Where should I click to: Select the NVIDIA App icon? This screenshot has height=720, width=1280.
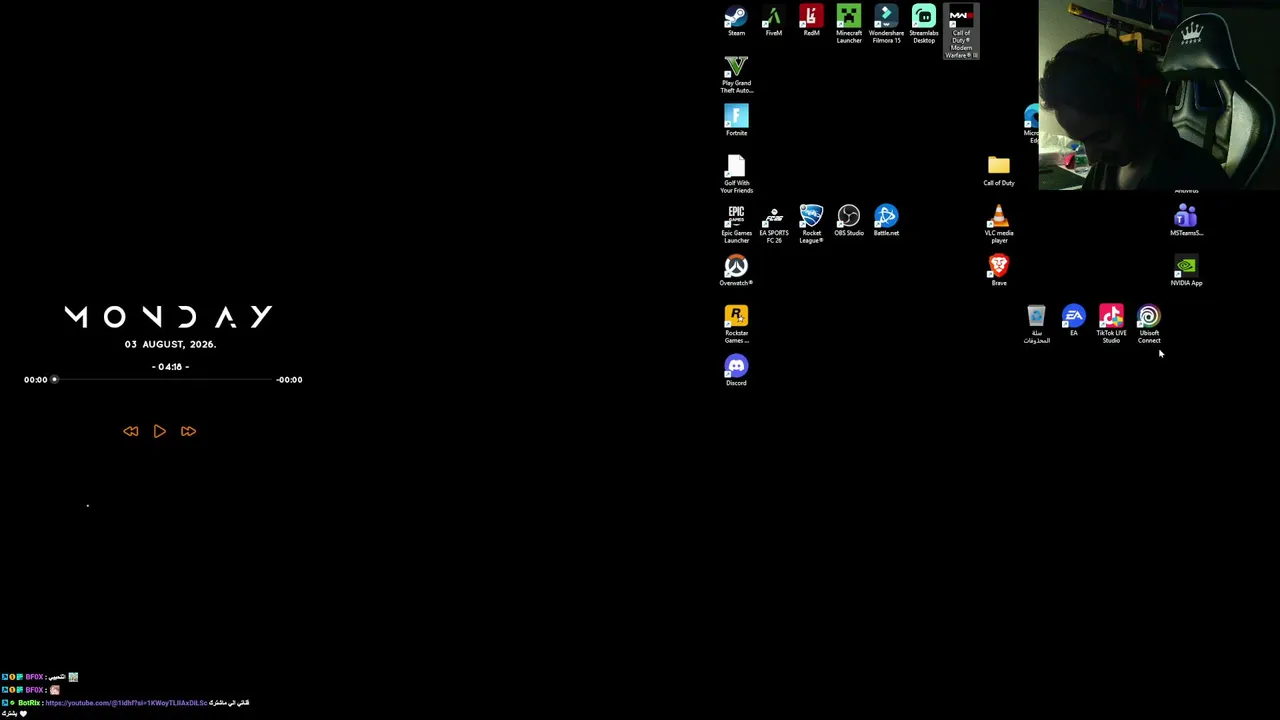coord(1186,271)
